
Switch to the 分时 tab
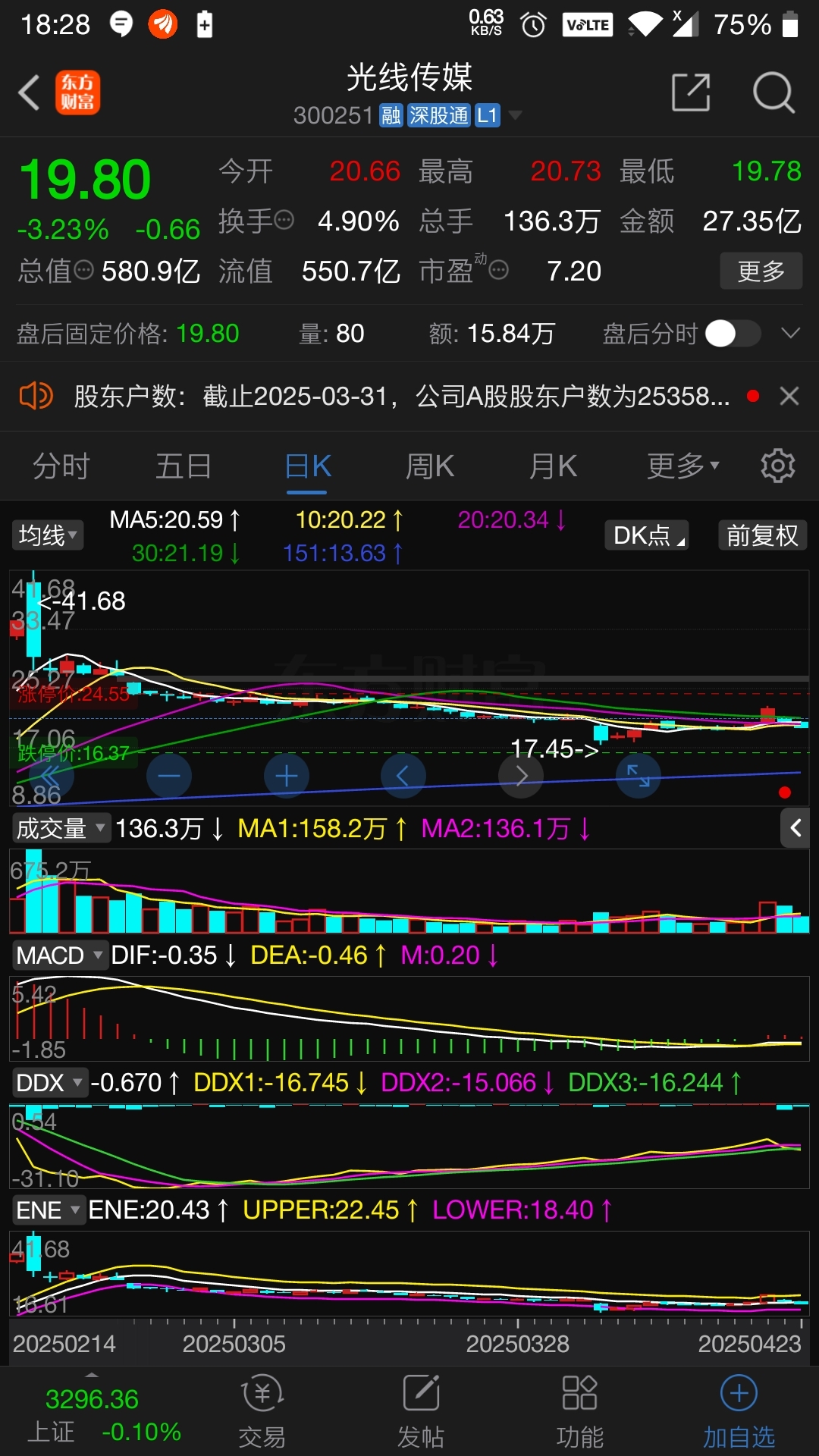pos(61,466)
